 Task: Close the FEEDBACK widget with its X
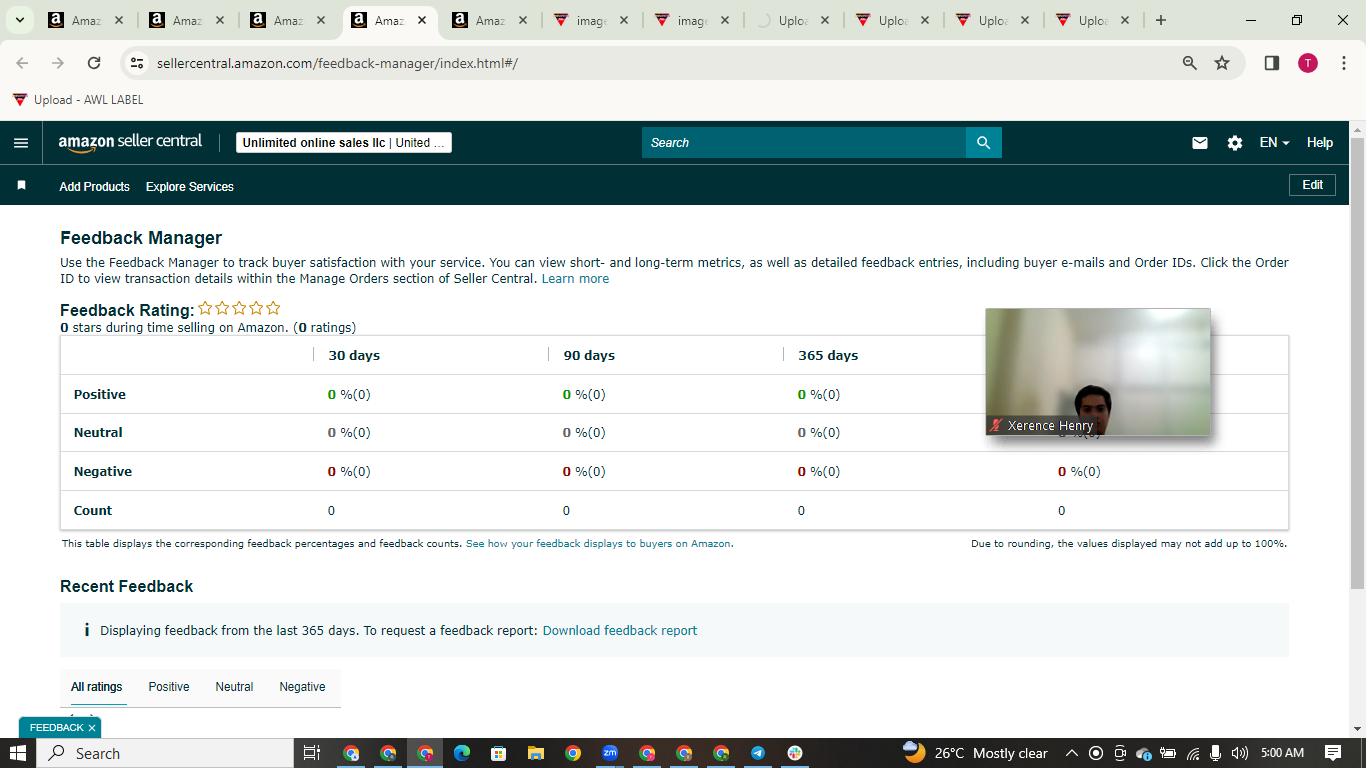pyautogui.click(x=92, y=728)
